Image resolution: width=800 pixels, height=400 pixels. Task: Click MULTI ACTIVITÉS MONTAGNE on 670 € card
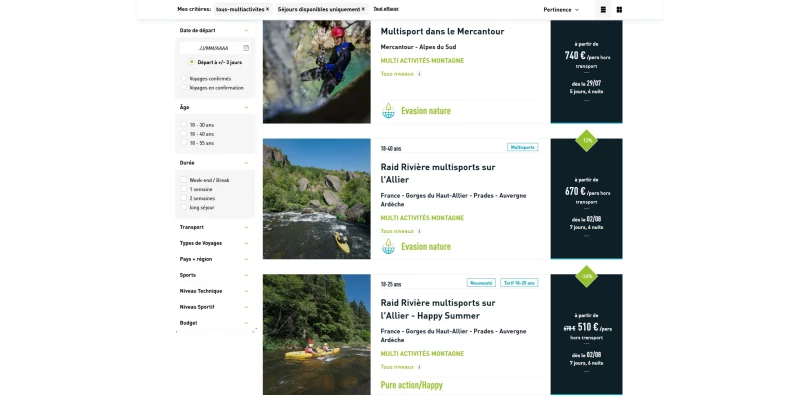pos(422,218)
